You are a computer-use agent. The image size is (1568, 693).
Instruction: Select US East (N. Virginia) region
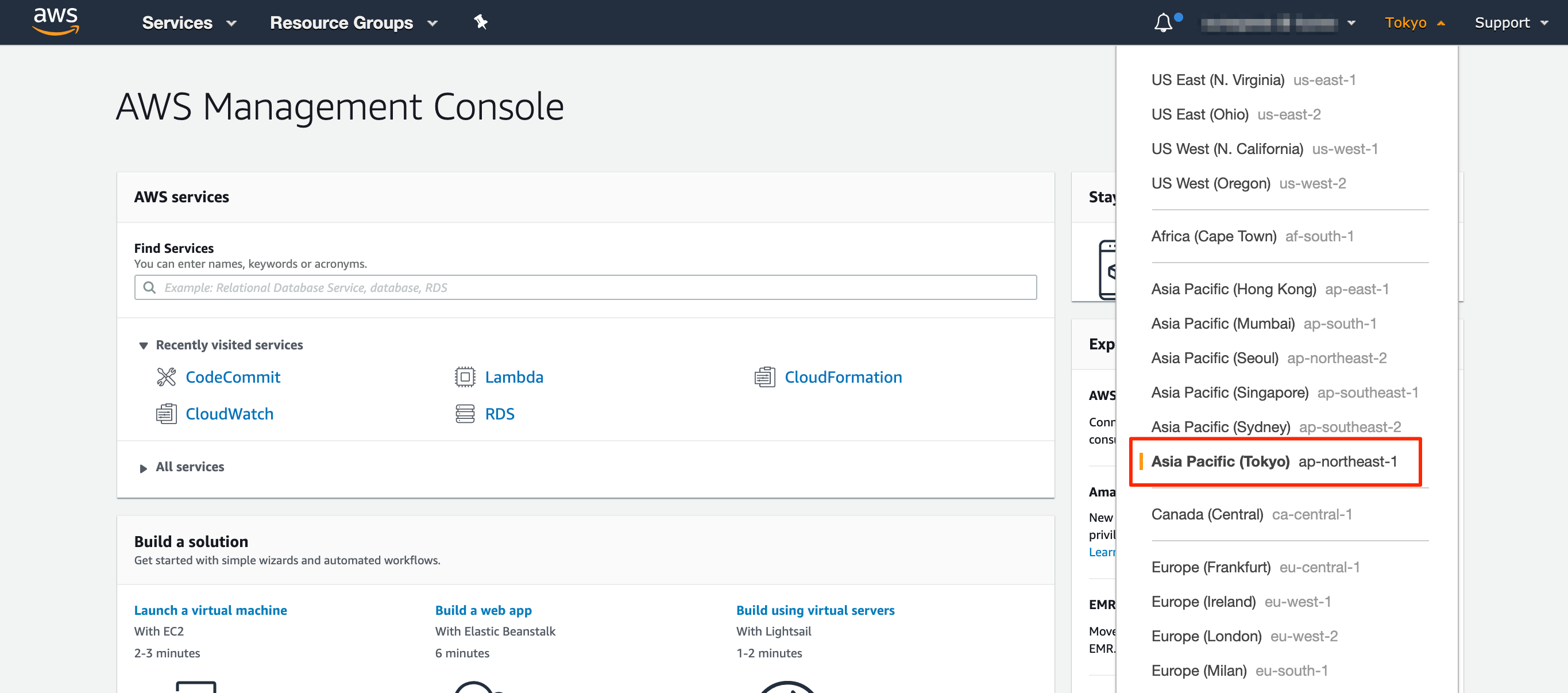click(1253, 80)
